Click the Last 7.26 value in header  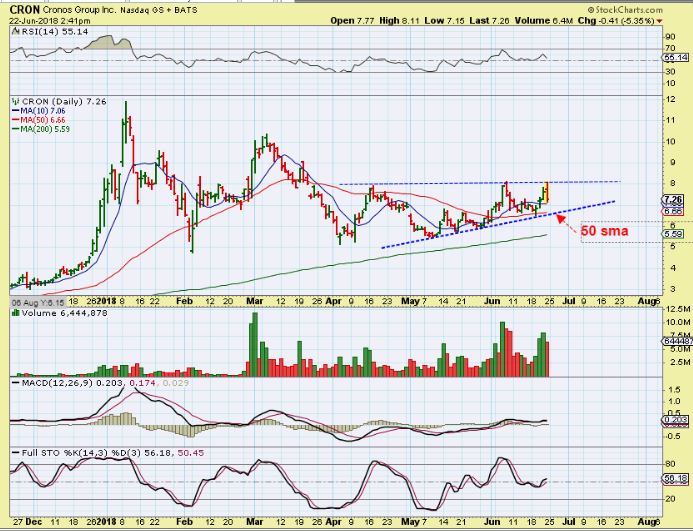click(x=489, y=21)
